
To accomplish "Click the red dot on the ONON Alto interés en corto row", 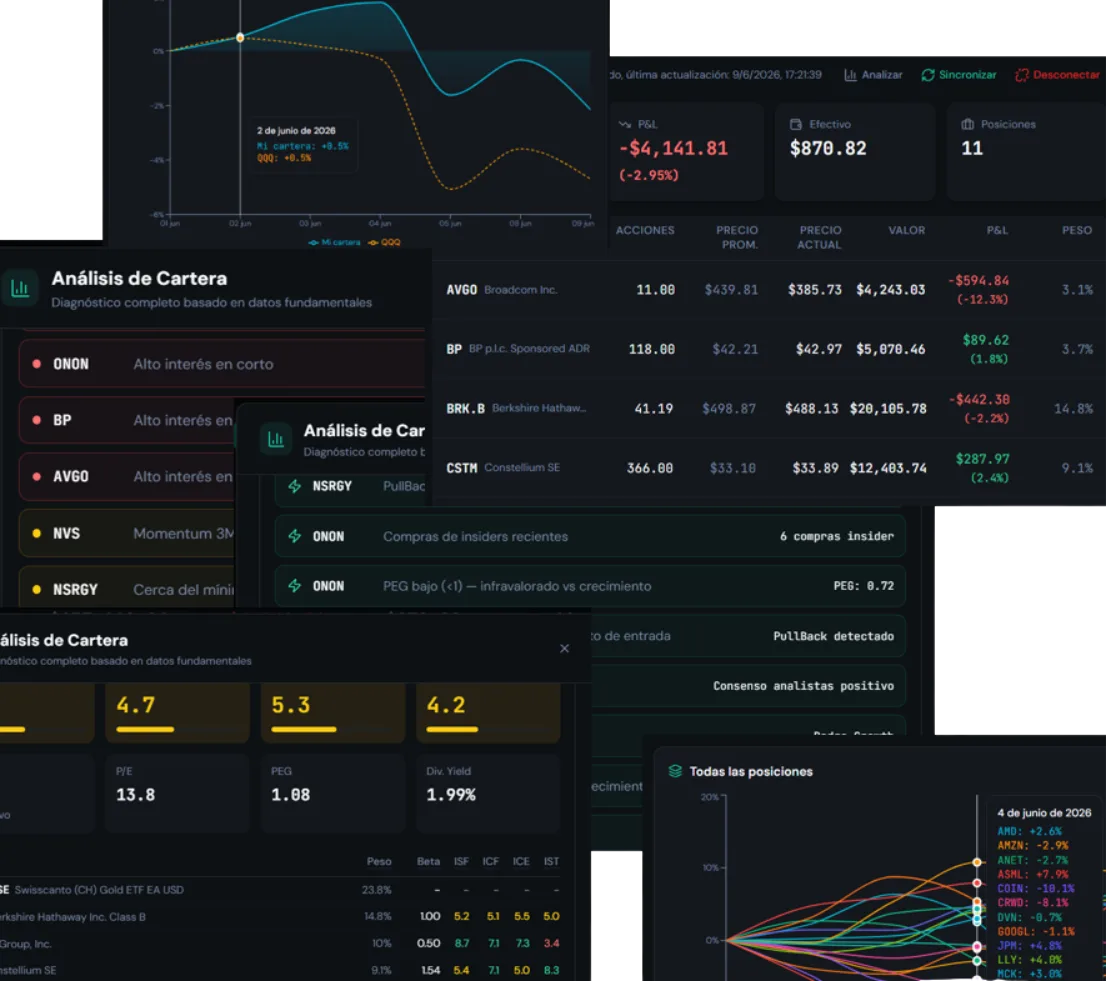I will pos(37,364).
